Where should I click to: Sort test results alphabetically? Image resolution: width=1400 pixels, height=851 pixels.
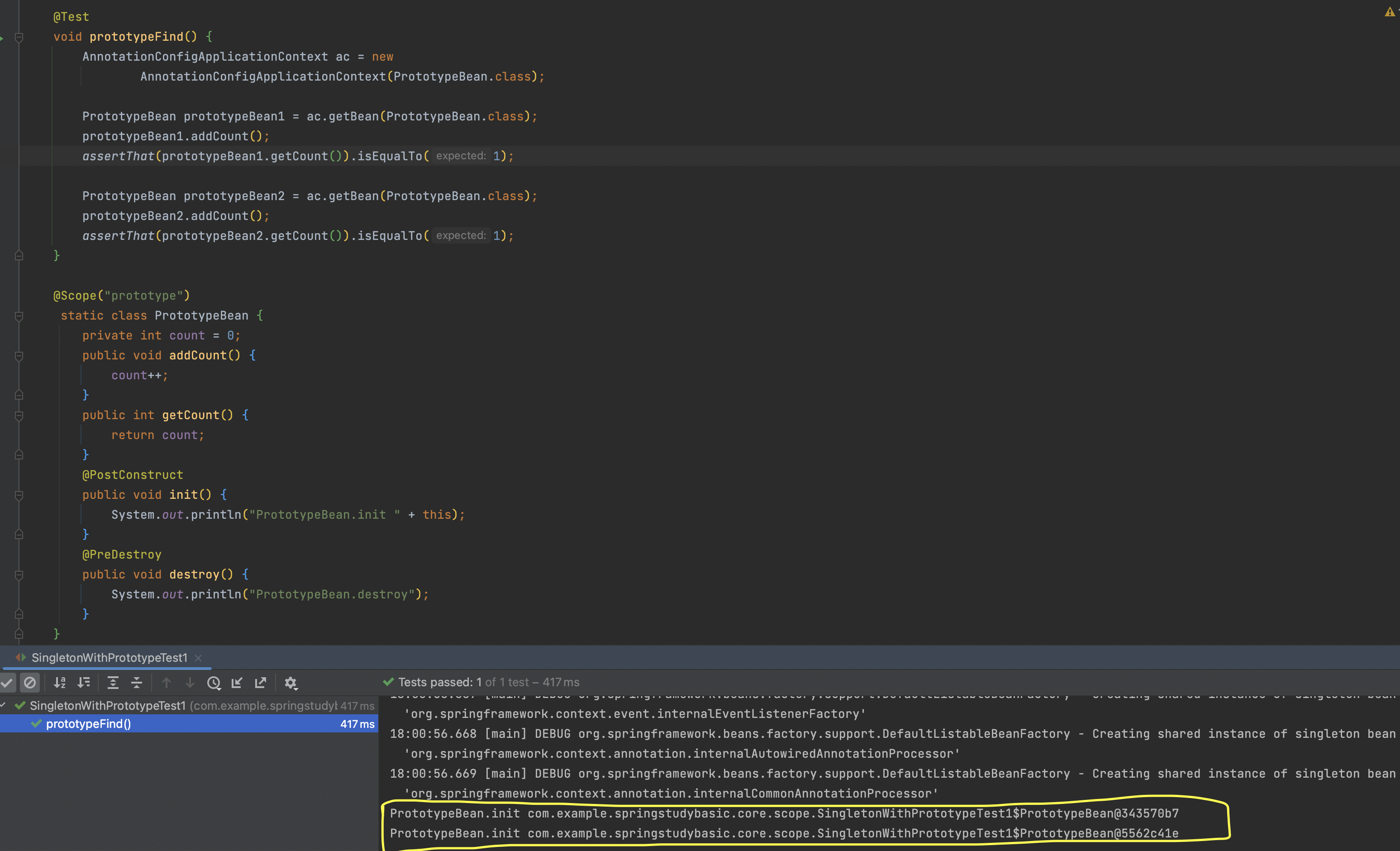(x=60, y=682)
